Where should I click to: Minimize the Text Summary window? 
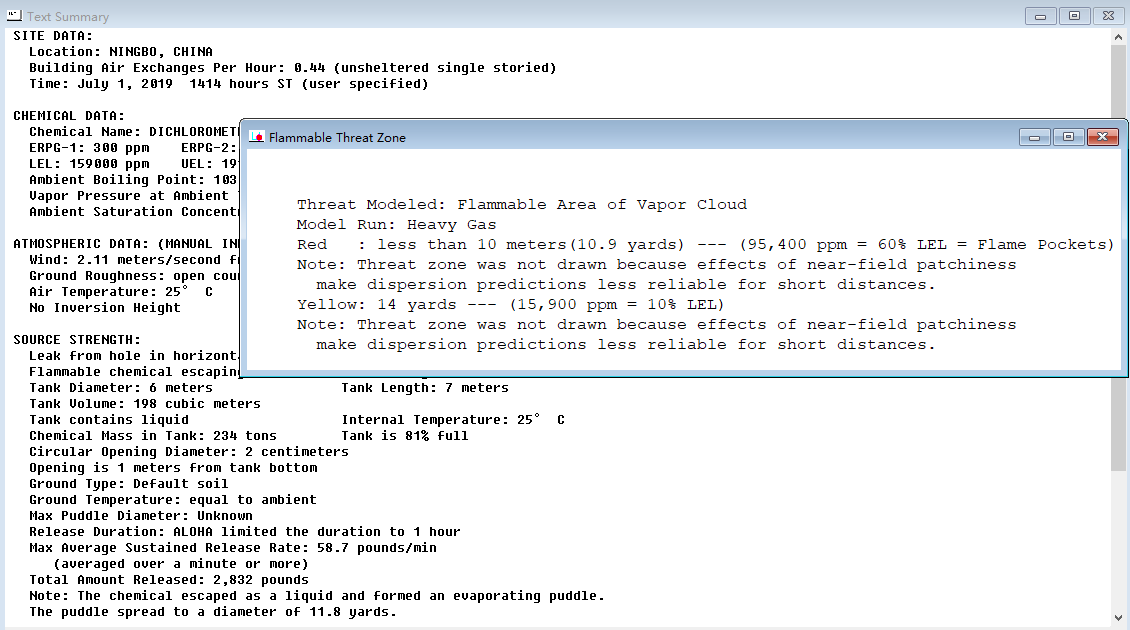[1040, 16]
